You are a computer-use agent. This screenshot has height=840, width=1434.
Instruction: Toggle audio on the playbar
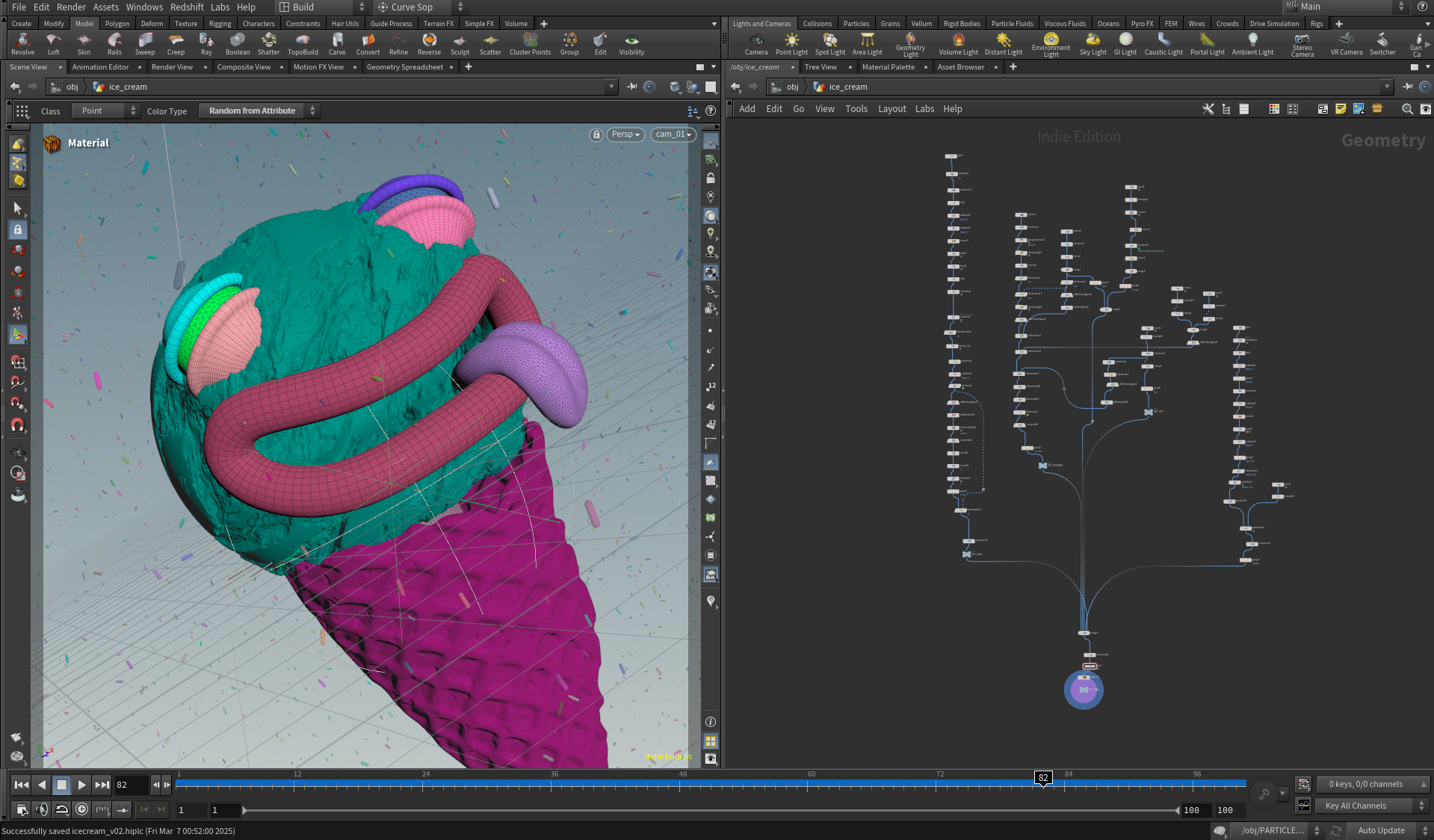click(42, 809)
